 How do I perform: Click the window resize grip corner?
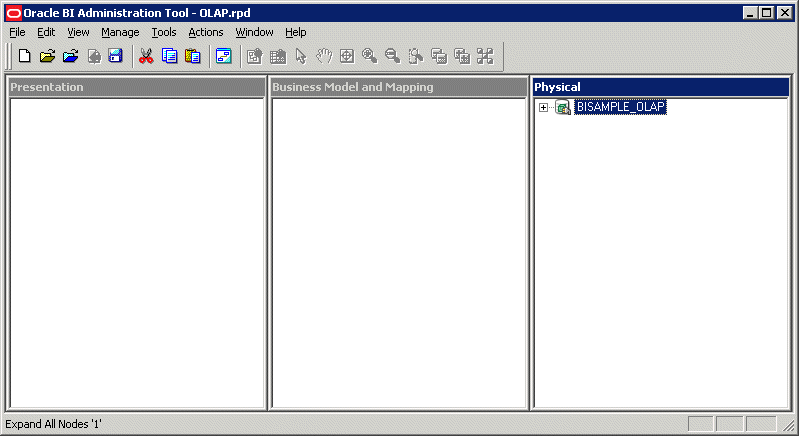point(788,425)
